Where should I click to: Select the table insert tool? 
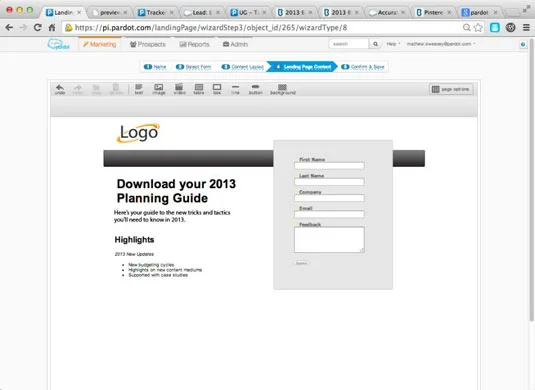[x=199, y=89]
